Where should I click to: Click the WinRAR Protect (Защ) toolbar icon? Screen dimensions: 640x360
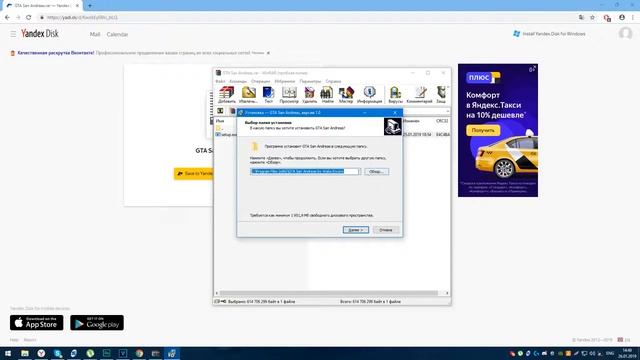(441, 95)
